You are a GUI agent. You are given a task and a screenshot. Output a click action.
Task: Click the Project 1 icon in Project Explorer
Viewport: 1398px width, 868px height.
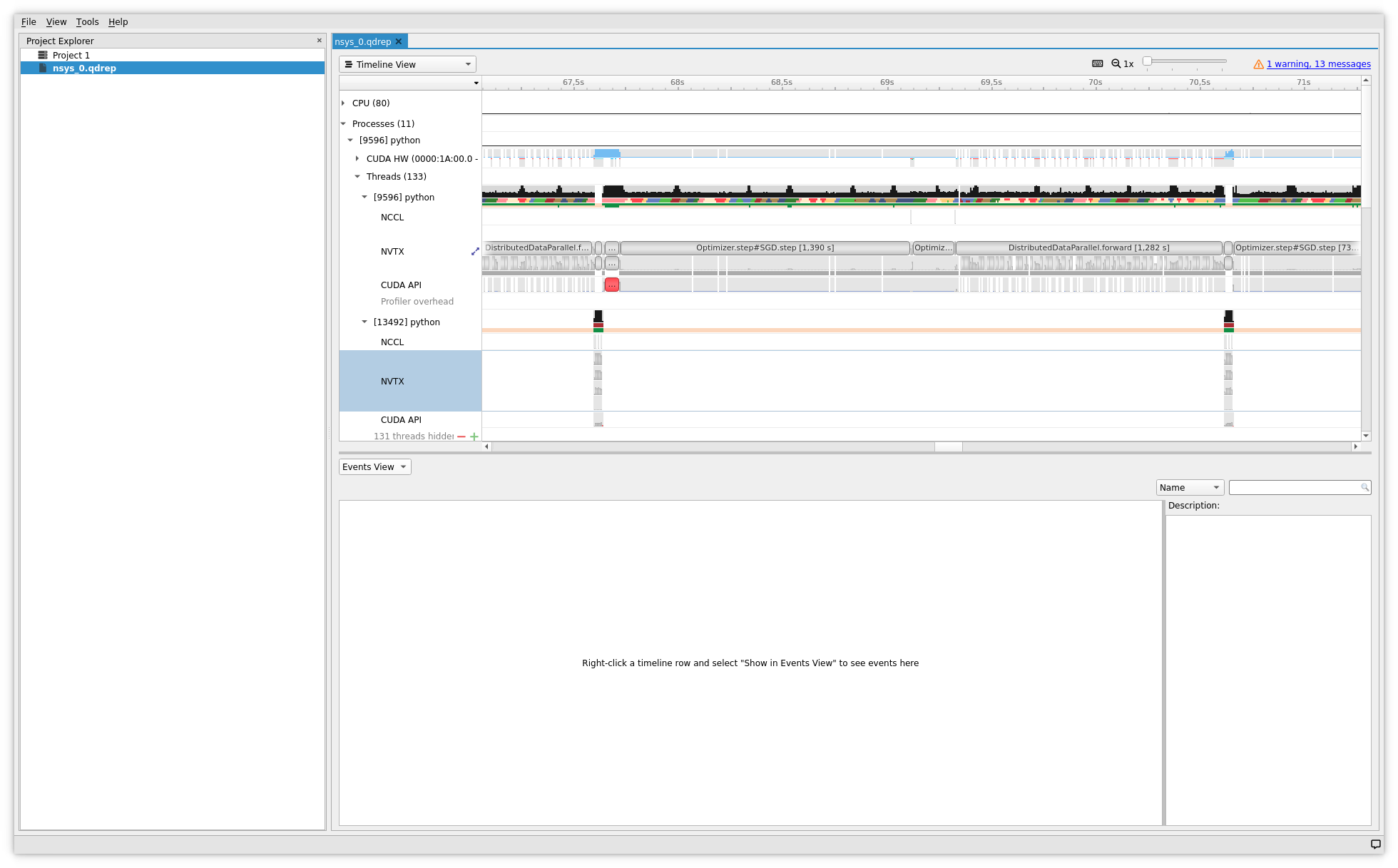point(44,55)
